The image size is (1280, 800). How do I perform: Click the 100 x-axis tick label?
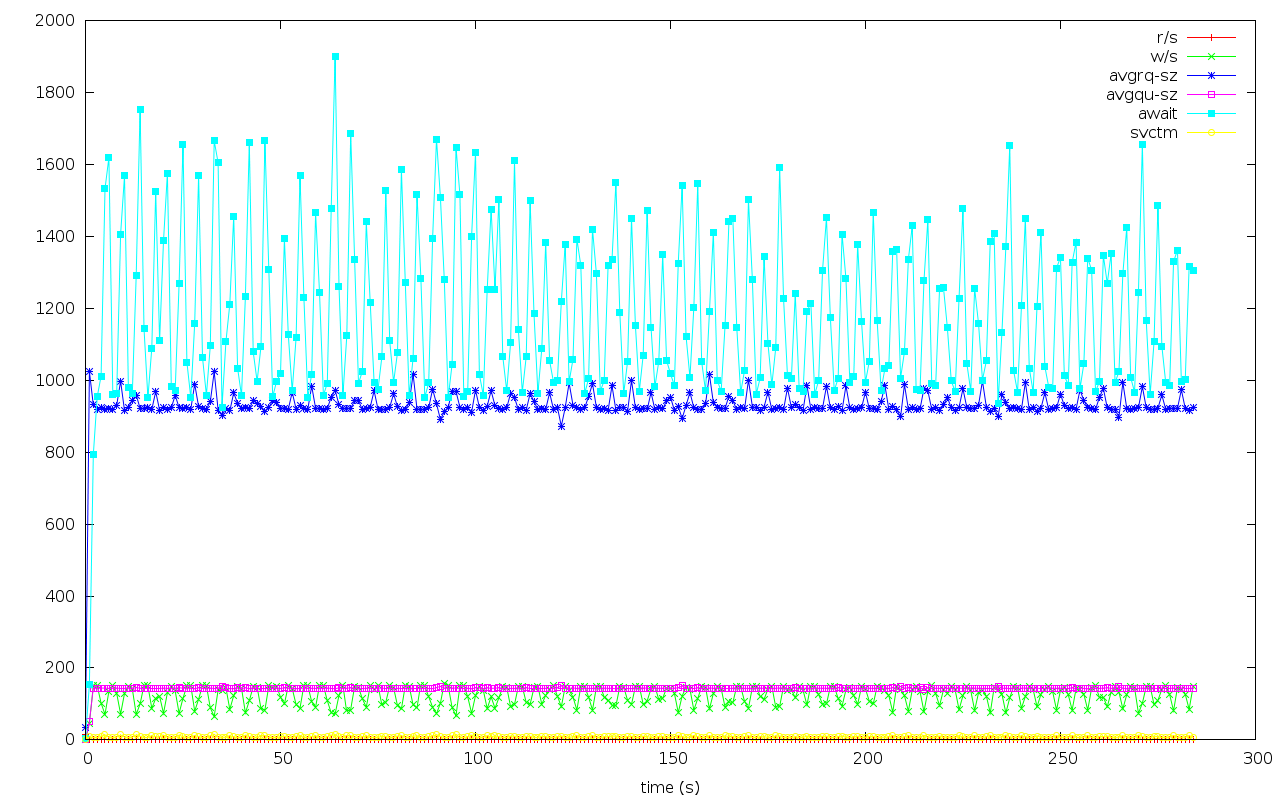coord(476,759)
